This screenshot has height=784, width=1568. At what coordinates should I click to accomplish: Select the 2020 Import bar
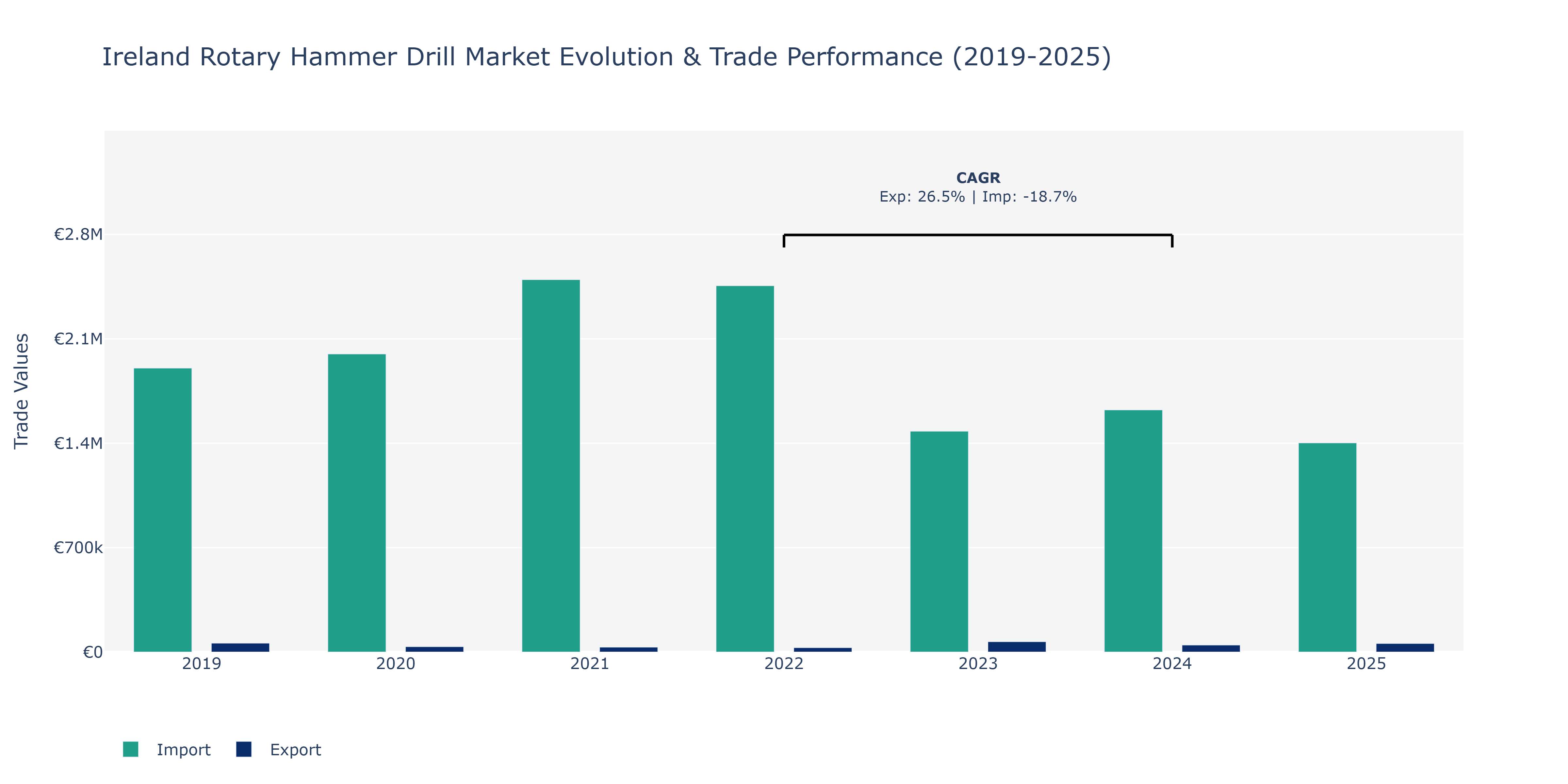coord(357,503)
